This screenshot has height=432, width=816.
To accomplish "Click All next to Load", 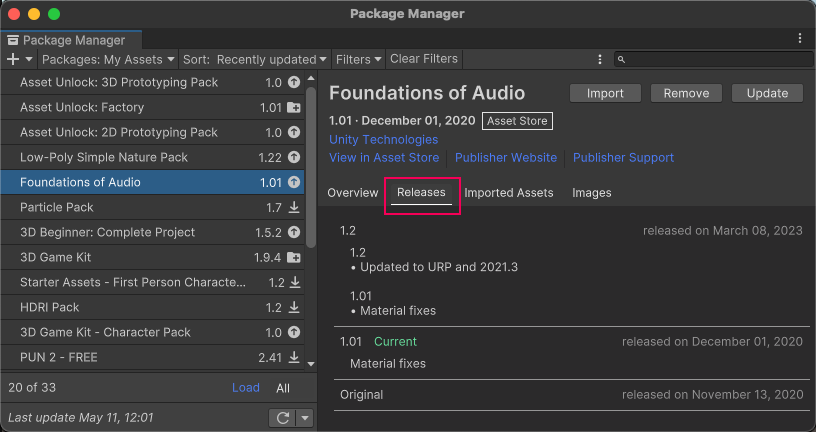I will [x=283, y=388].
